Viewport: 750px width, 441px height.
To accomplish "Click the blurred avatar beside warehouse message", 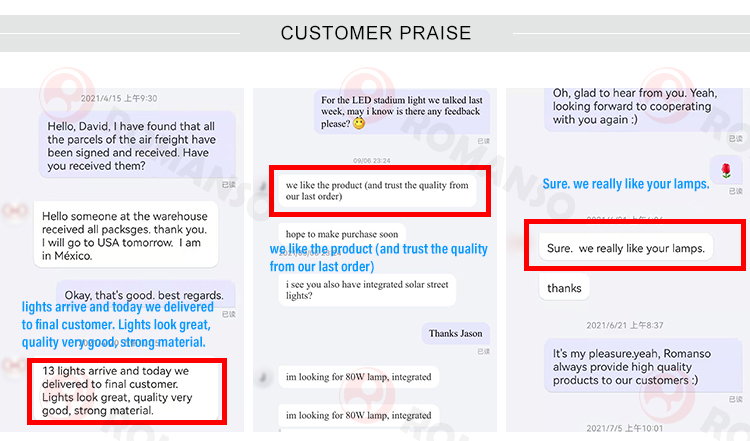I will (x=13, y=210).
